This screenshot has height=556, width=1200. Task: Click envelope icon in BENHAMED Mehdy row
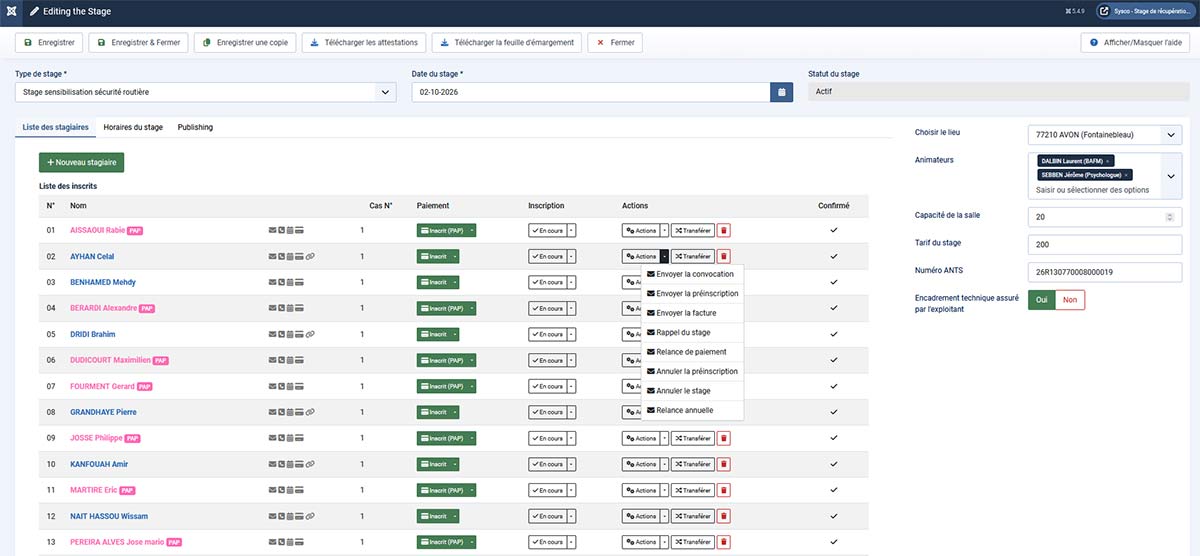[x=273, y=282]
